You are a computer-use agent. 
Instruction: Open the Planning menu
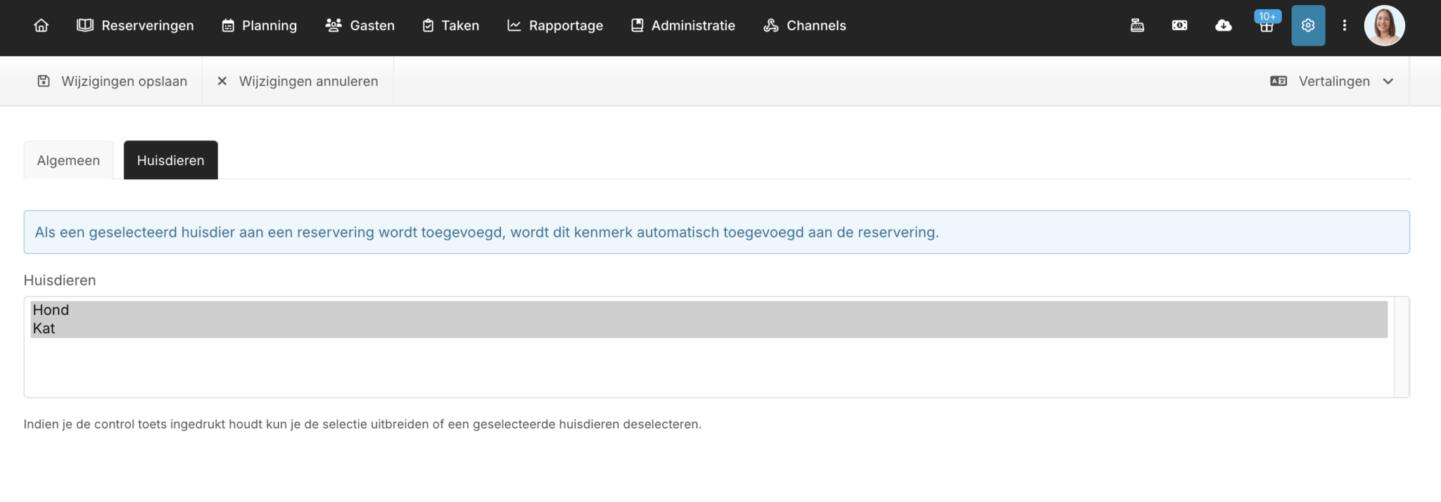click(x=259, y=26)
